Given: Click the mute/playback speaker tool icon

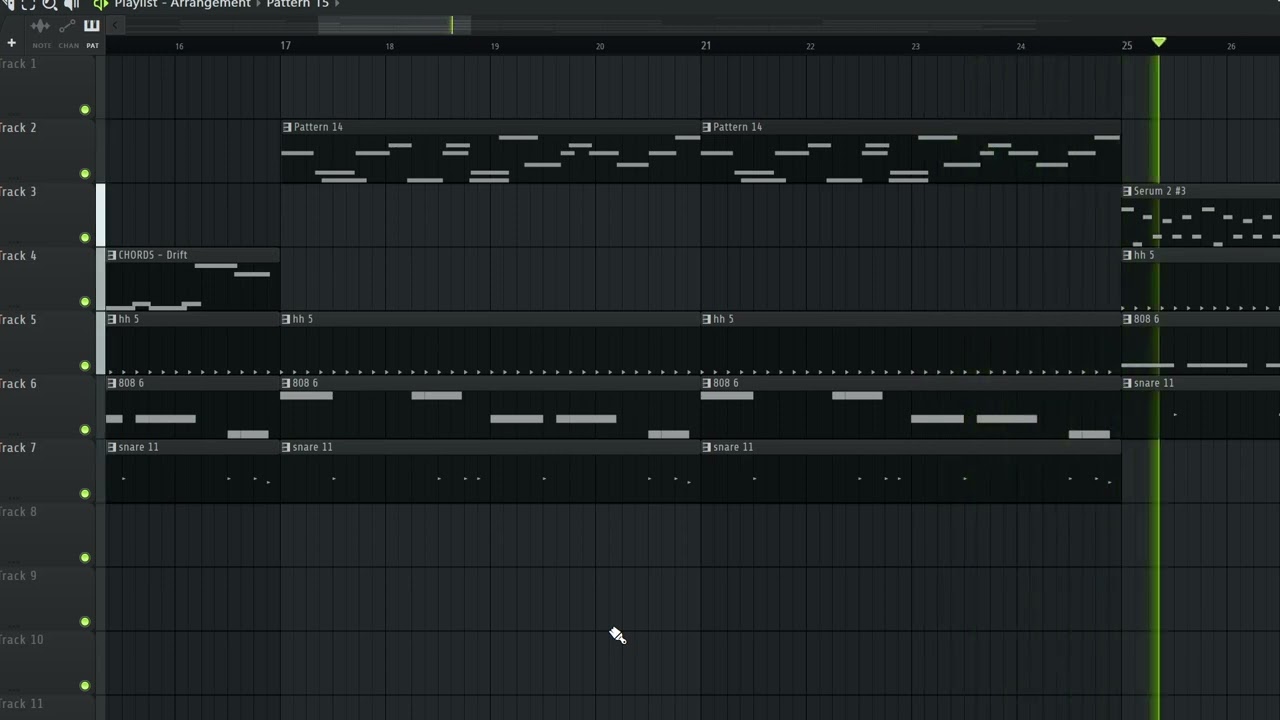Looking at the screenshot, I should point(71,4).
